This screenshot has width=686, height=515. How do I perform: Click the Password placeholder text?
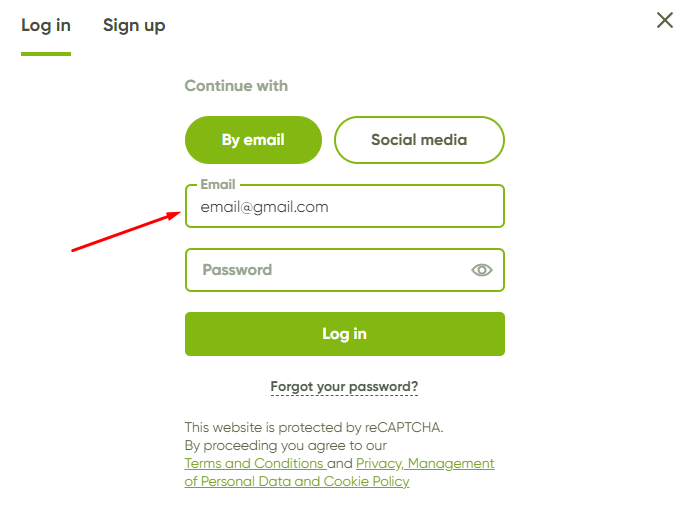click(x=237, y=270)
